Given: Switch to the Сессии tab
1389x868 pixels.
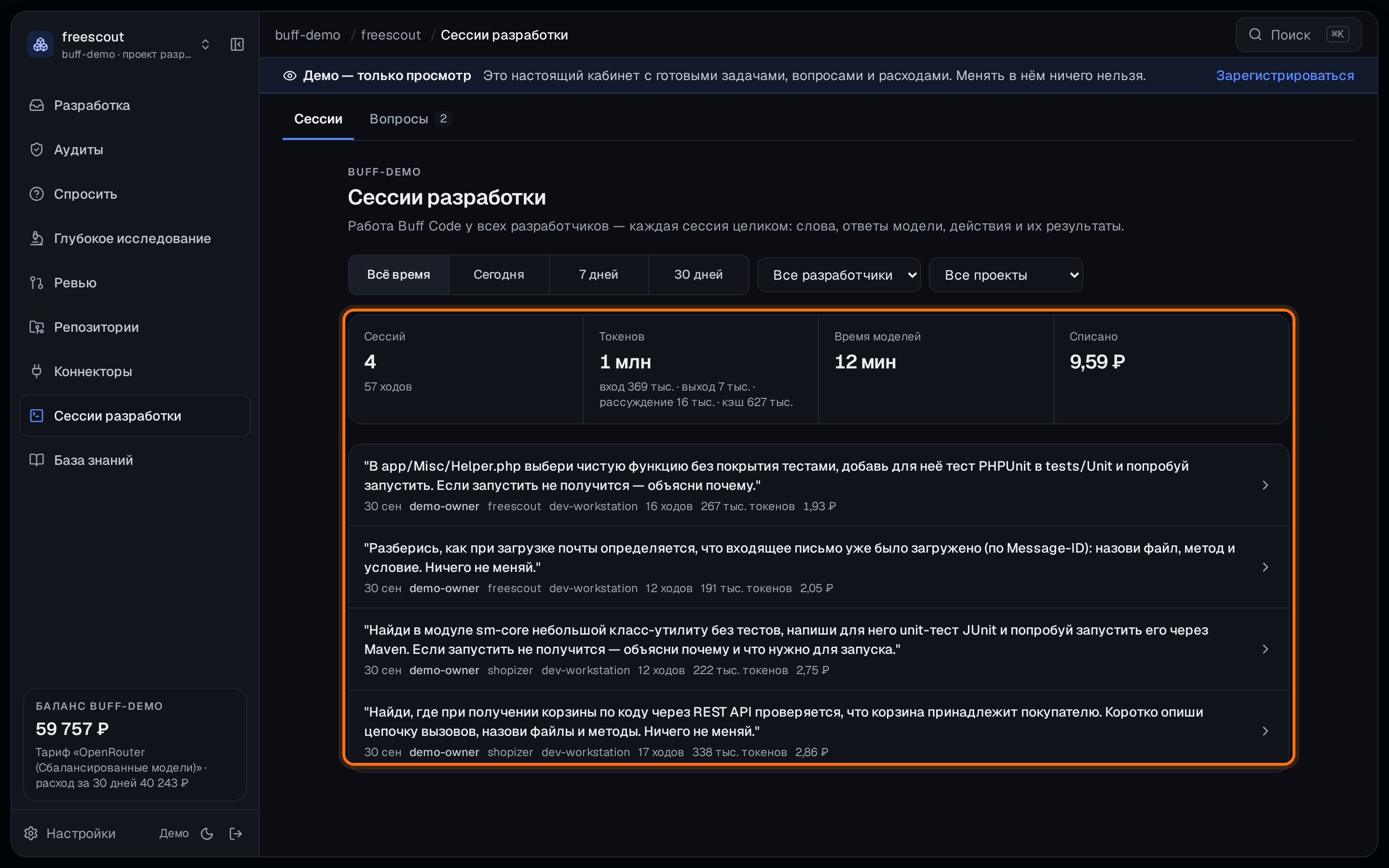Looking at the screenshot, I should tap(318, 119).
